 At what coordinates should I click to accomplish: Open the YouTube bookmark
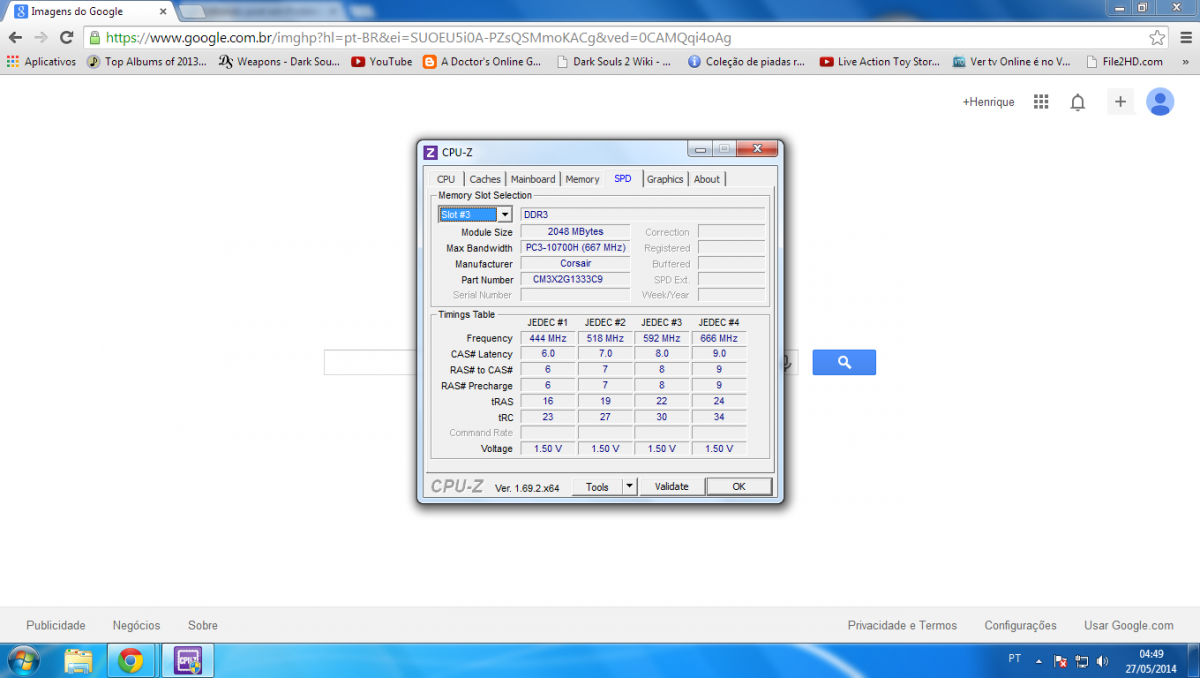tap(381, 61)
